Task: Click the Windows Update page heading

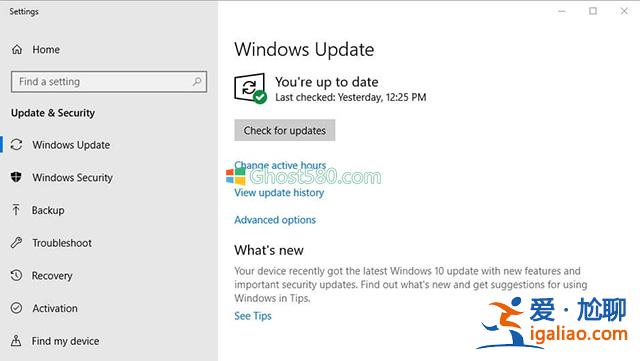Action: tap(304, 49)
